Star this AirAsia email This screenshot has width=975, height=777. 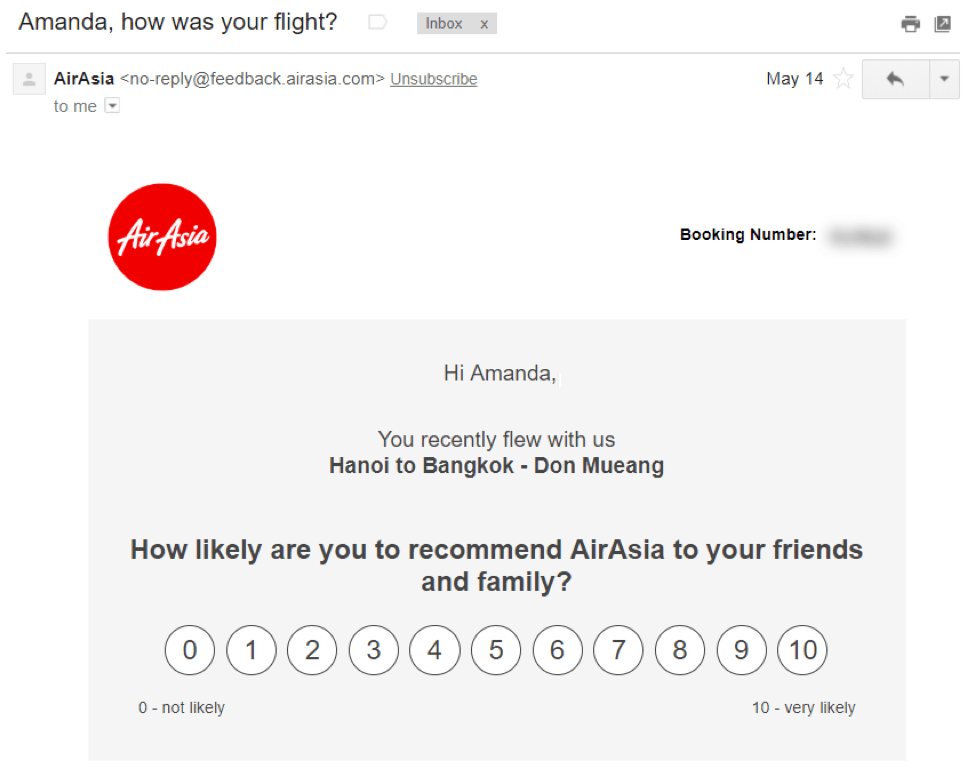click(843, 79)
